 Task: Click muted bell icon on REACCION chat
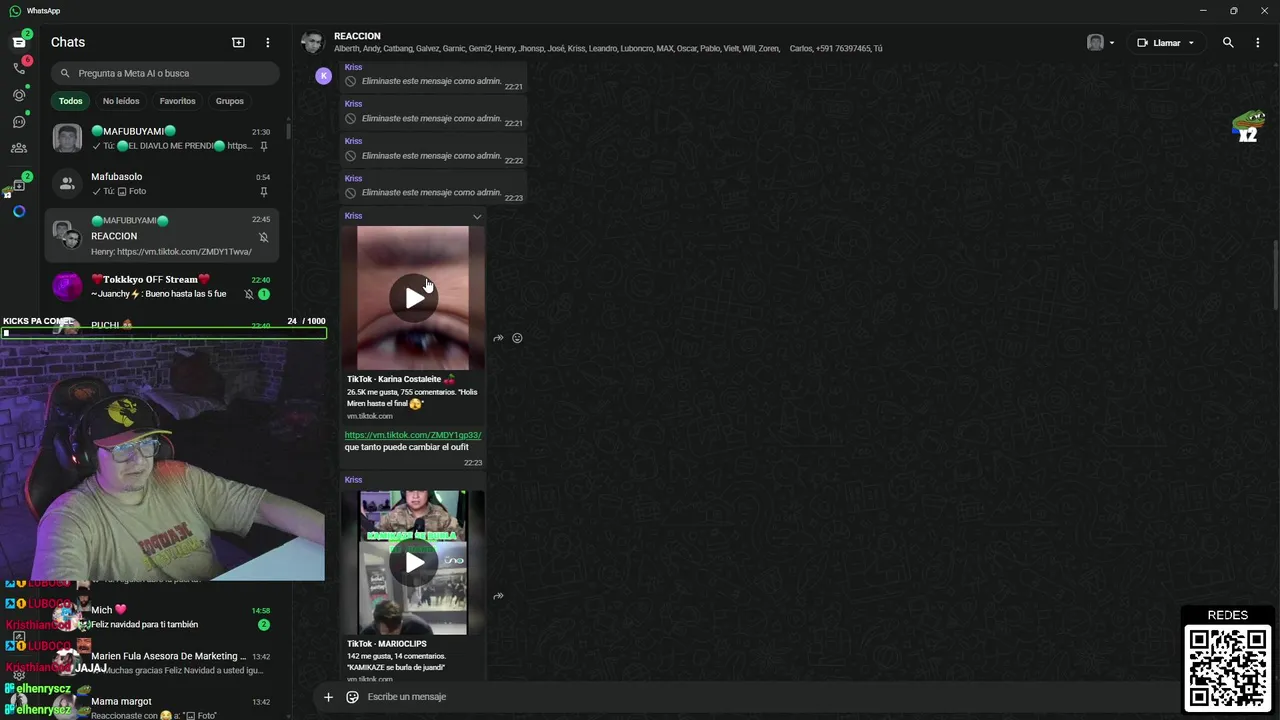click(263, 237)
